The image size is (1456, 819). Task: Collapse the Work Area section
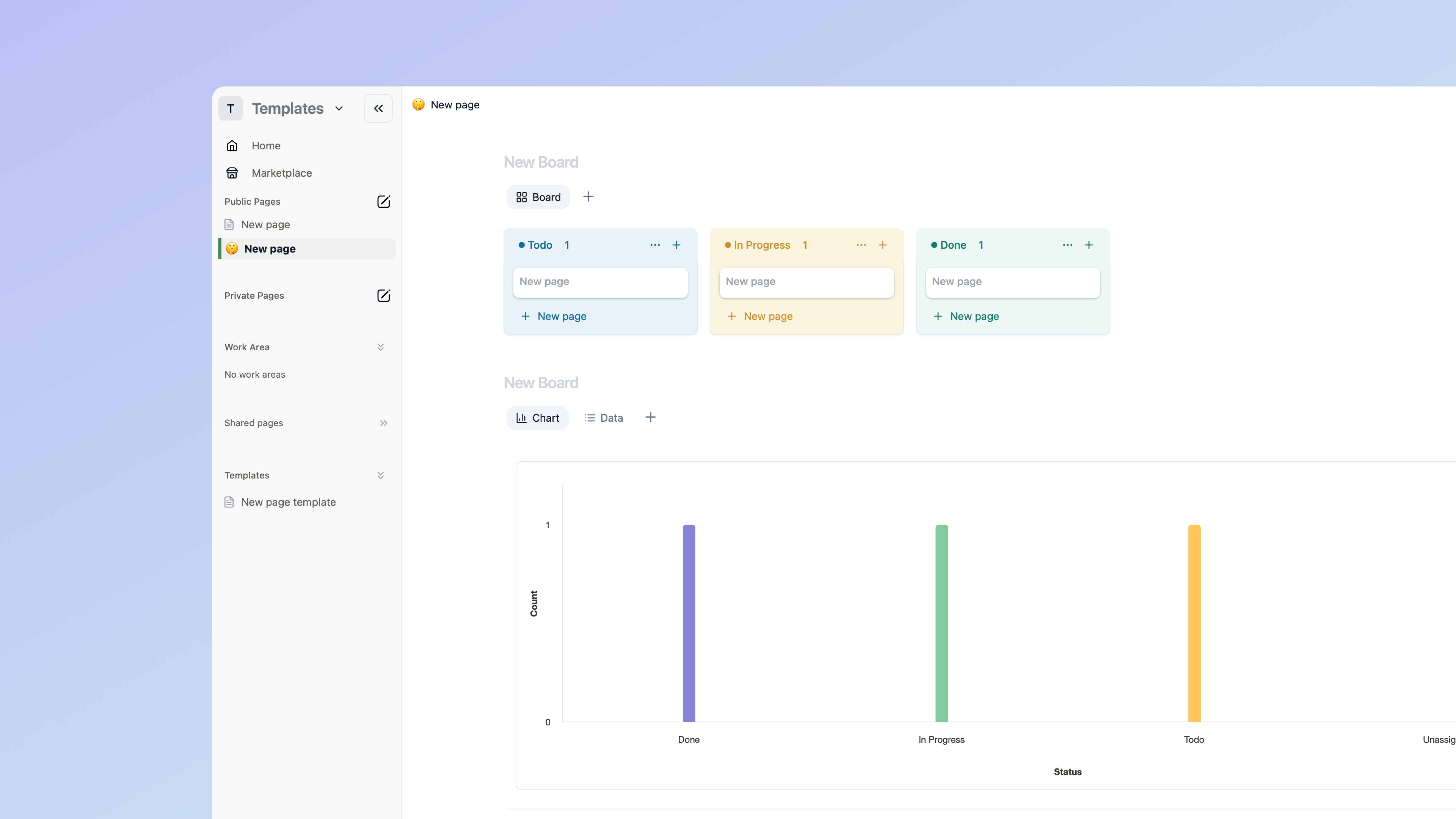(380, 347)
